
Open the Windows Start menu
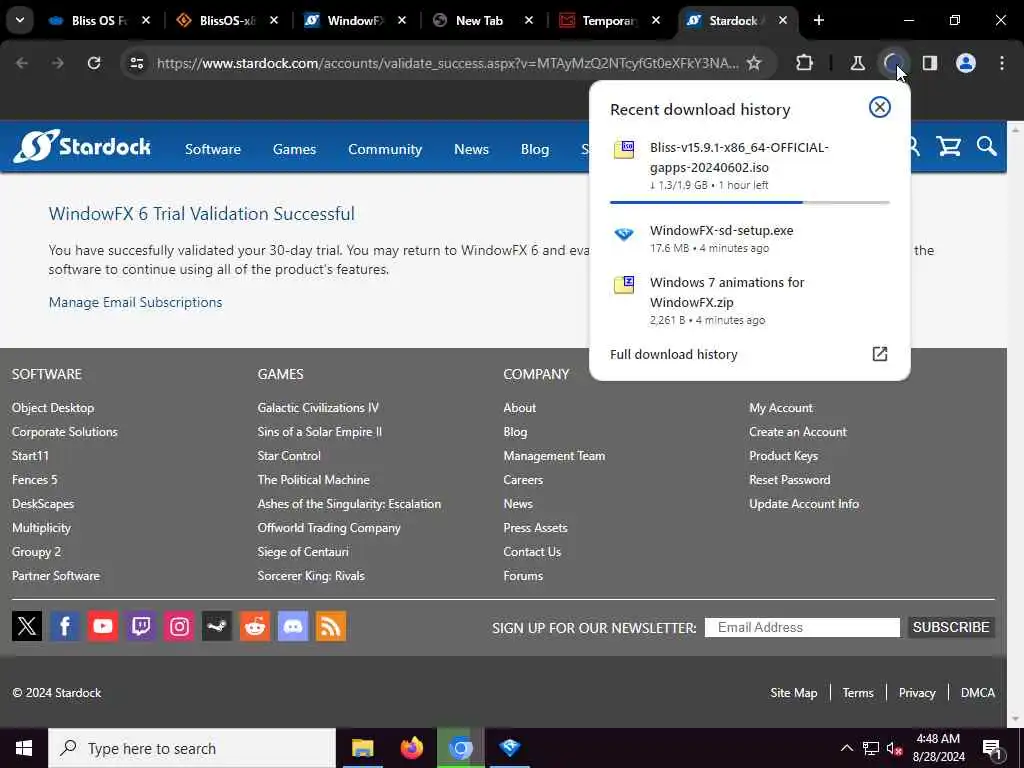pyautogui.click(x=24, y=748)
